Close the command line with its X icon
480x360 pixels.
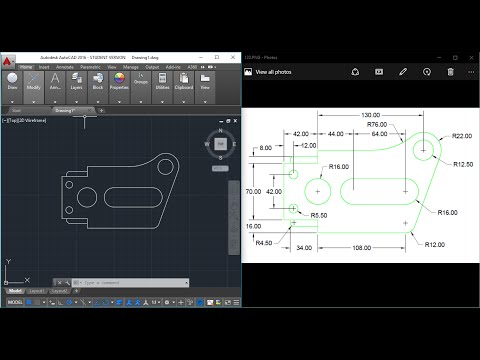(59, 283)
